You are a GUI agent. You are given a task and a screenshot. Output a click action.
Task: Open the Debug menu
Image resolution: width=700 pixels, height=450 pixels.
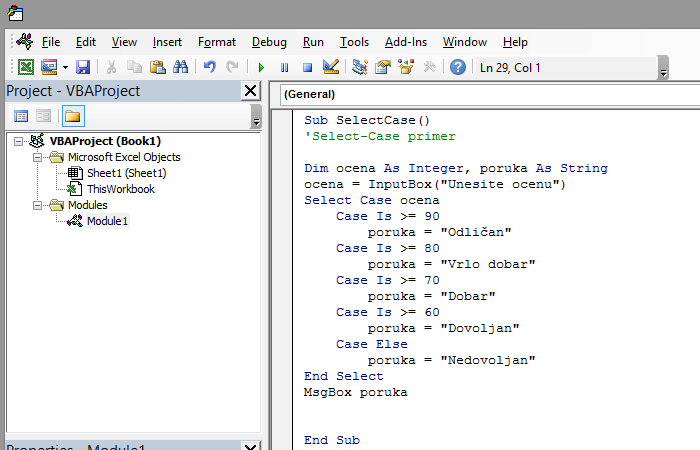tap(269, 42)
